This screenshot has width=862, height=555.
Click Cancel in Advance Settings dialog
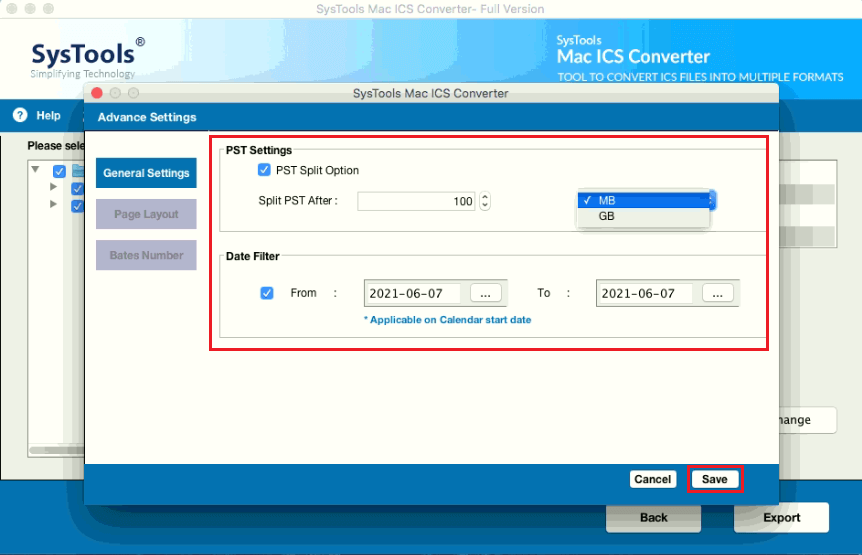click(653, 479)
